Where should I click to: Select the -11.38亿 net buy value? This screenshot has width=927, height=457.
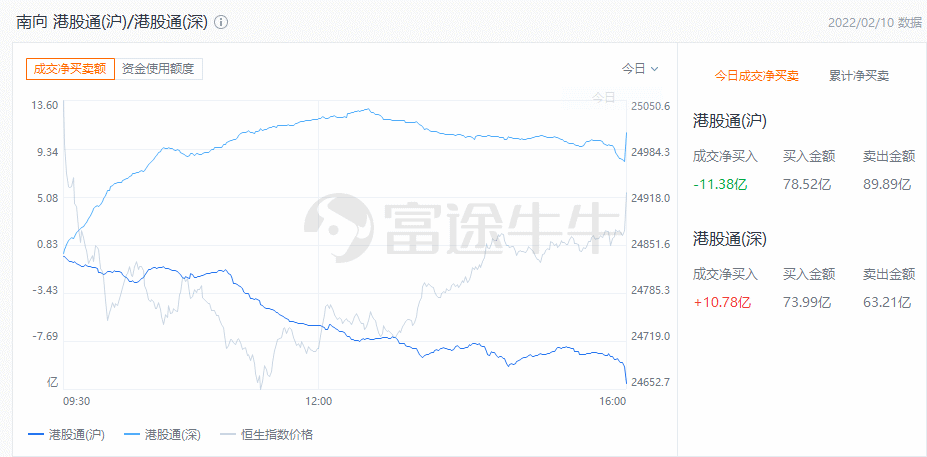[721, 184]
